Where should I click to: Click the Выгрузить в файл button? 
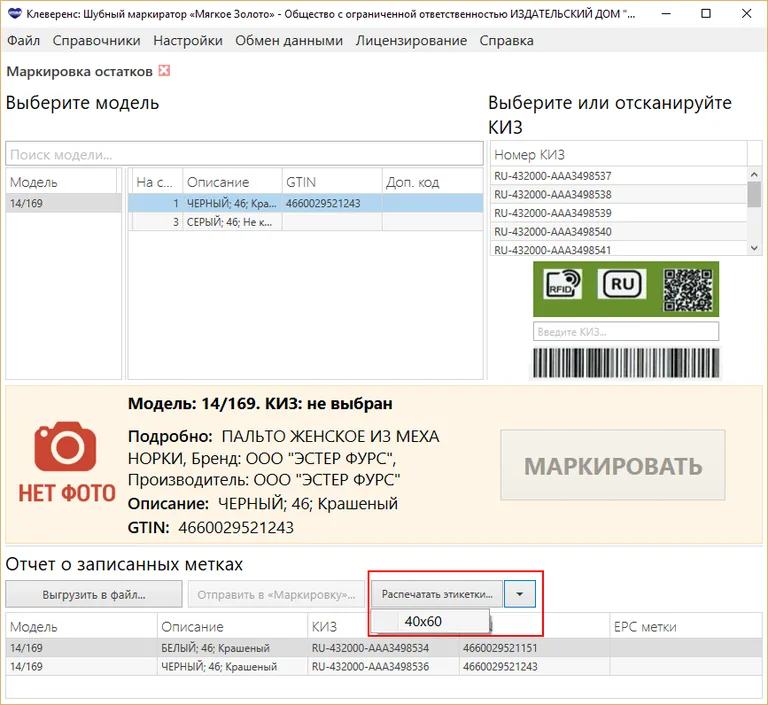tap(94, 594)
